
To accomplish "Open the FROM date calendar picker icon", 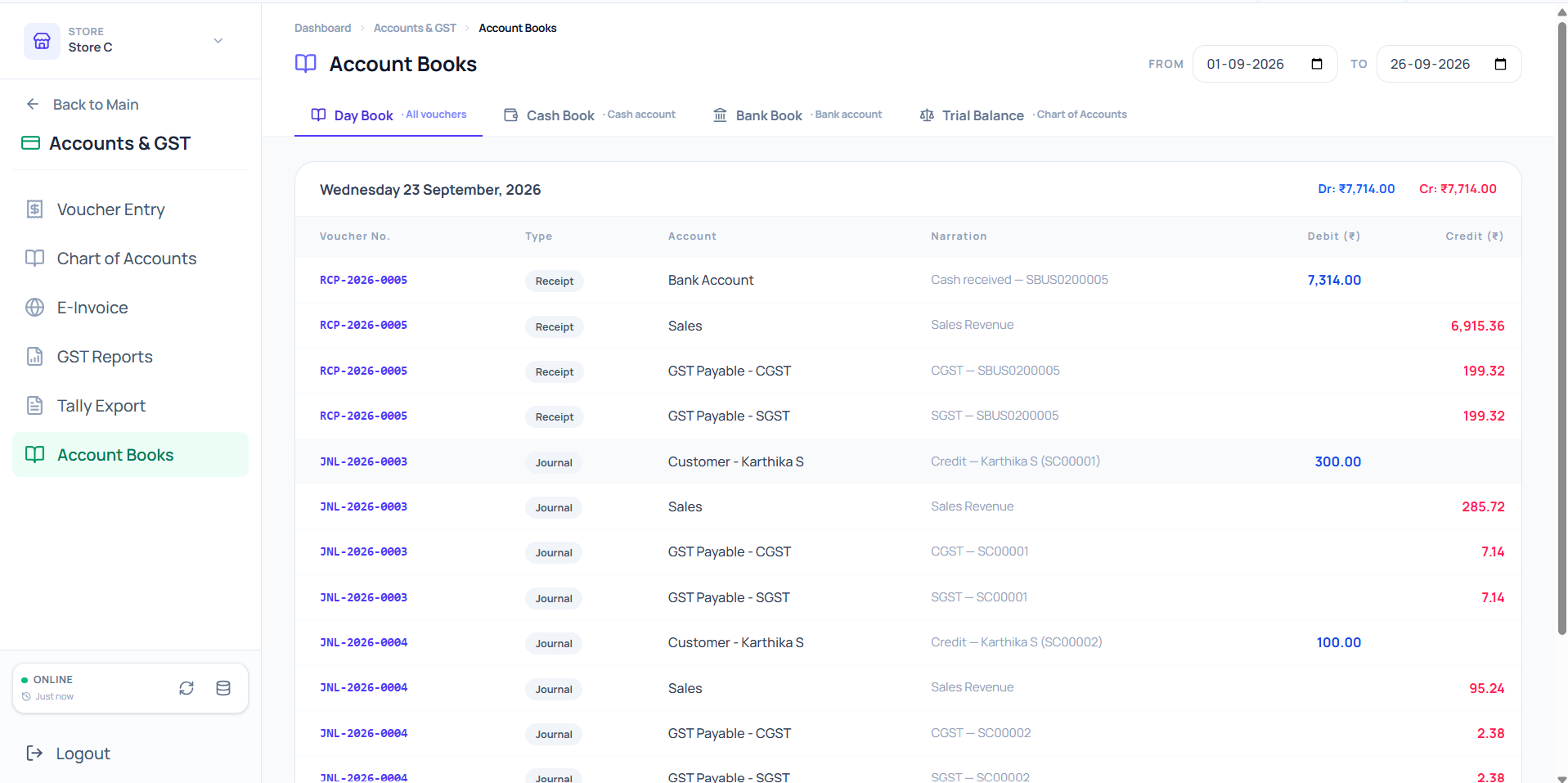I will [x=1317, y=64].
